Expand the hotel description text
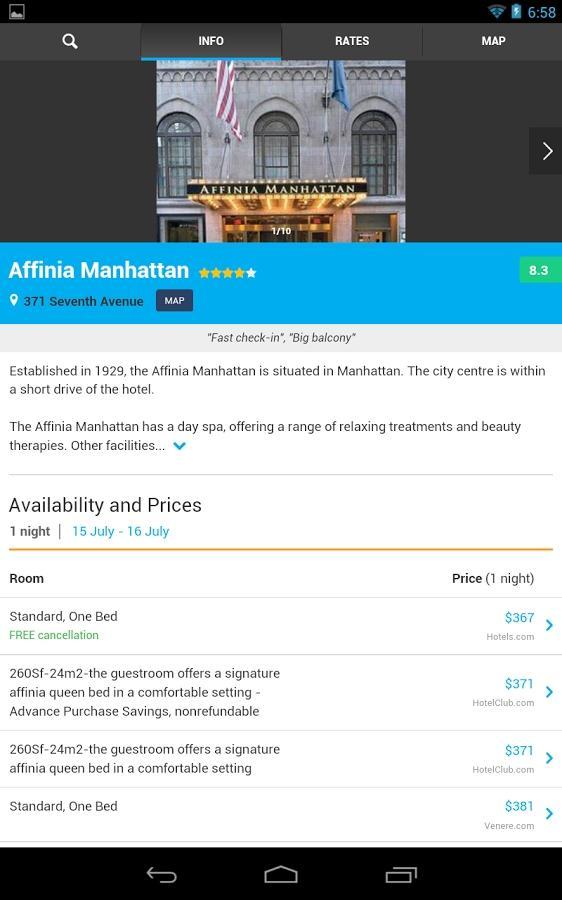 click(x=179, y=446)
